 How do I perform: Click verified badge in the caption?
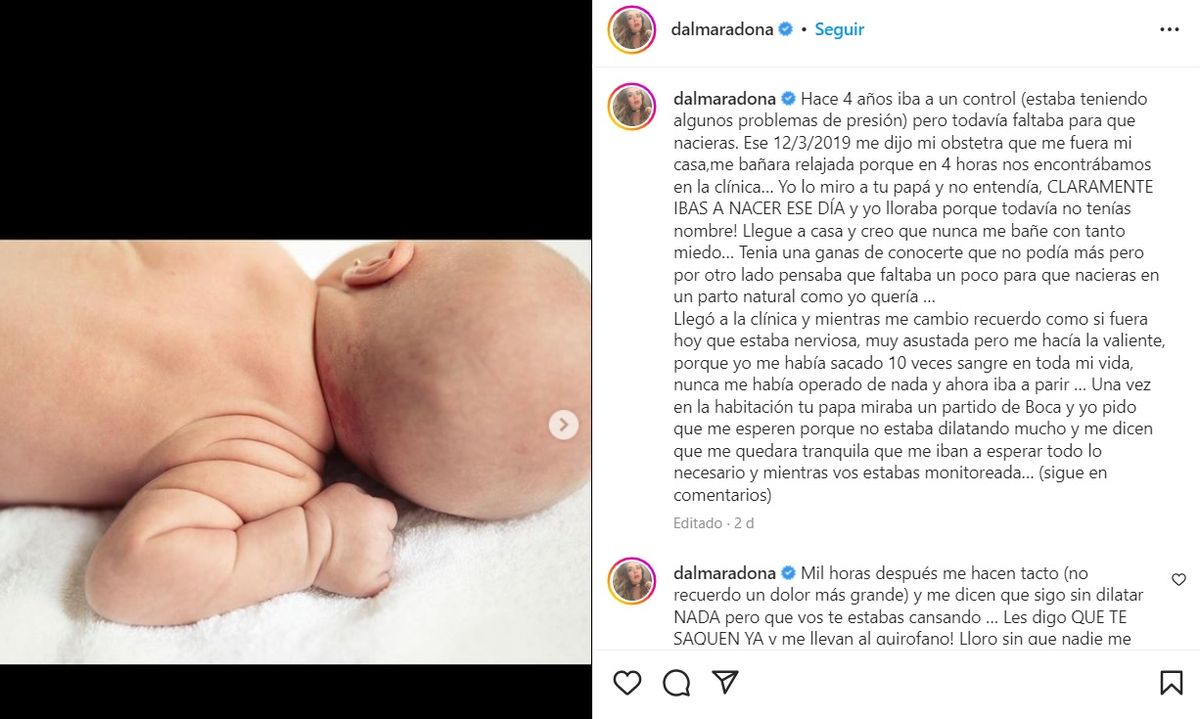point(788,99)
